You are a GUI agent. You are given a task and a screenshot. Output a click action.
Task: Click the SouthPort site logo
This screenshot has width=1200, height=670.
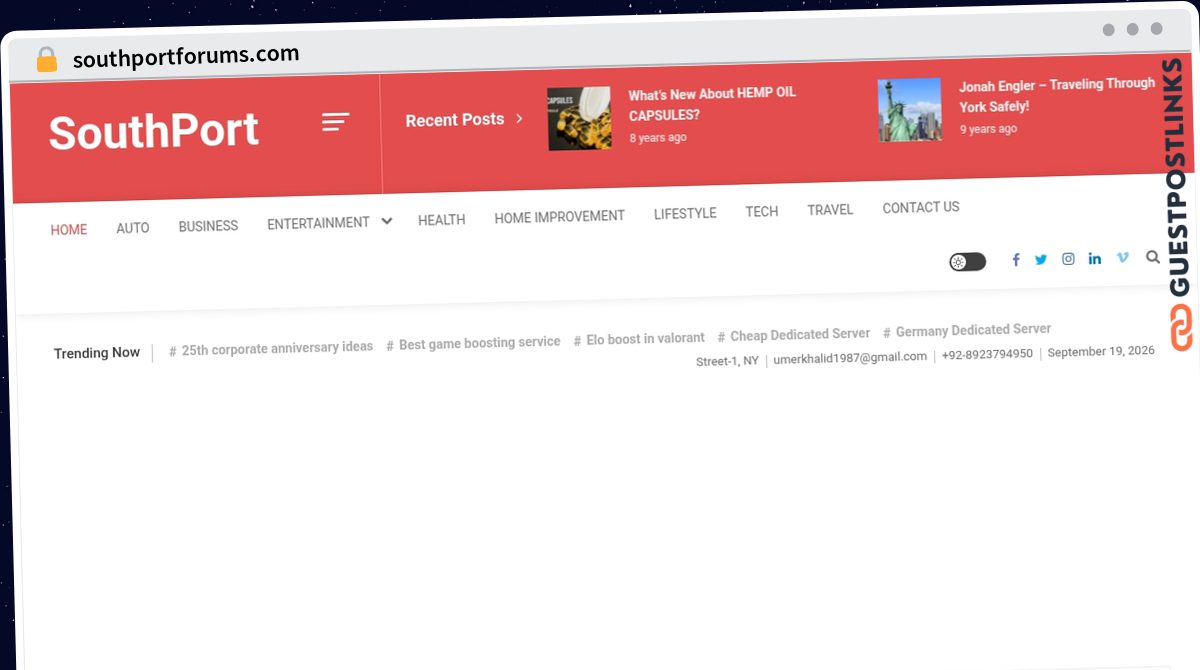point(154,131)
